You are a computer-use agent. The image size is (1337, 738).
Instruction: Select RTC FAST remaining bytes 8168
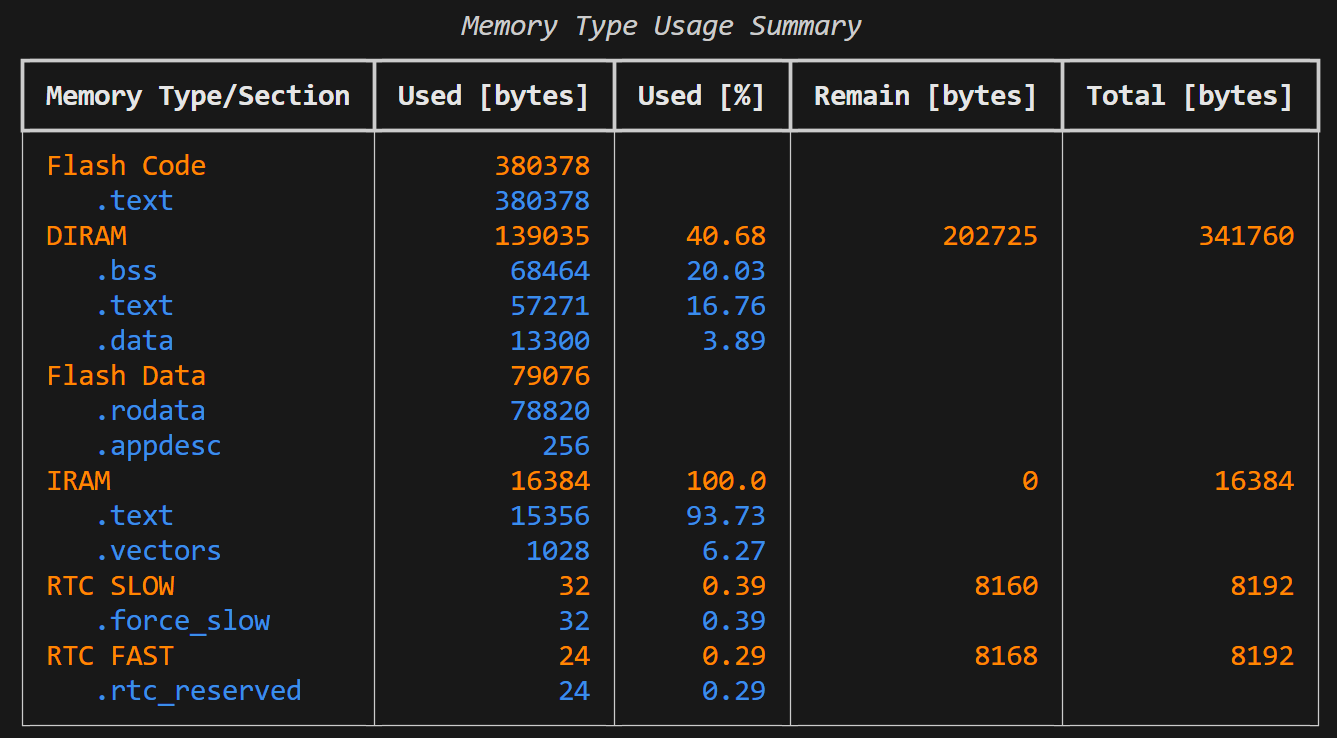(x=1006, y=656)
